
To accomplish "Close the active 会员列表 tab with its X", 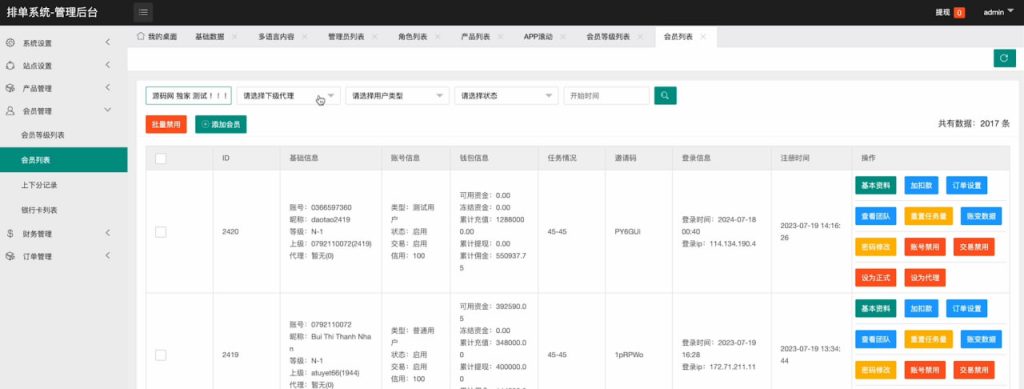I will point(703,37).
